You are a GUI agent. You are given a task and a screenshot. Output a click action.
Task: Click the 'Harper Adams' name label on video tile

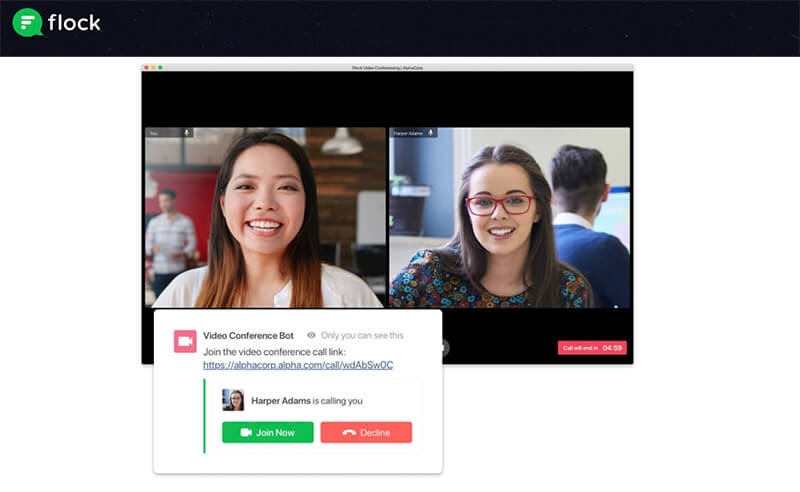pos(408,133)
